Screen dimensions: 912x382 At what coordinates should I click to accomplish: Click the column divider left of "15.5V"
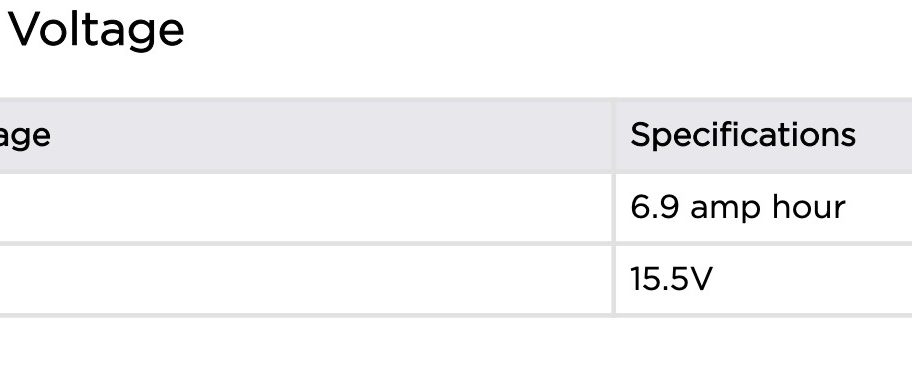point(613,280)
